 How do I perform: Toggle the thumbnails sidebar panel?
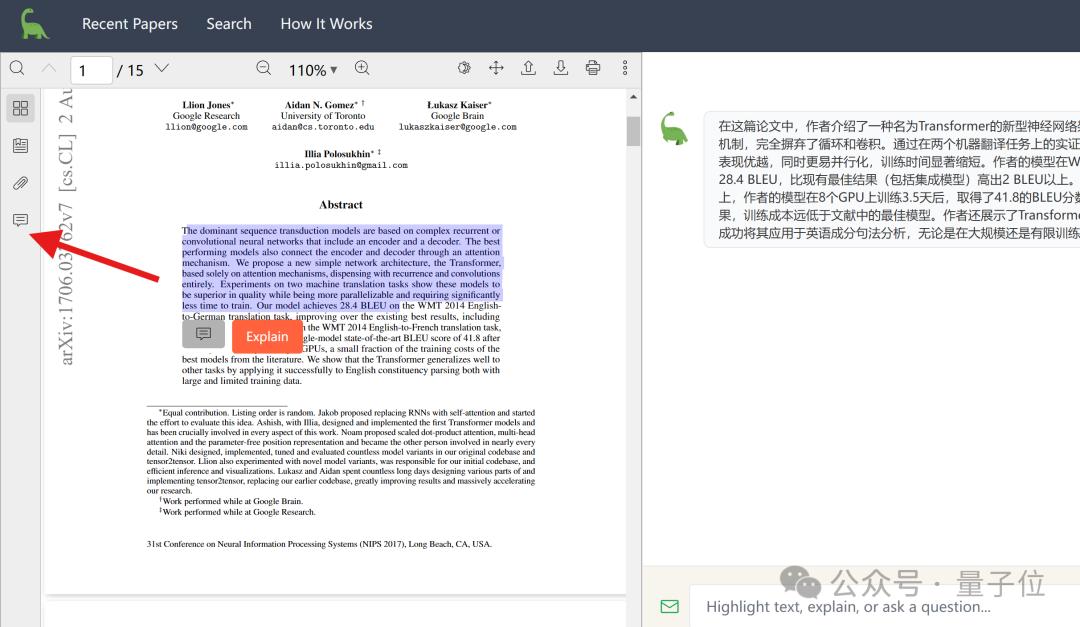(x=20, y=108)
